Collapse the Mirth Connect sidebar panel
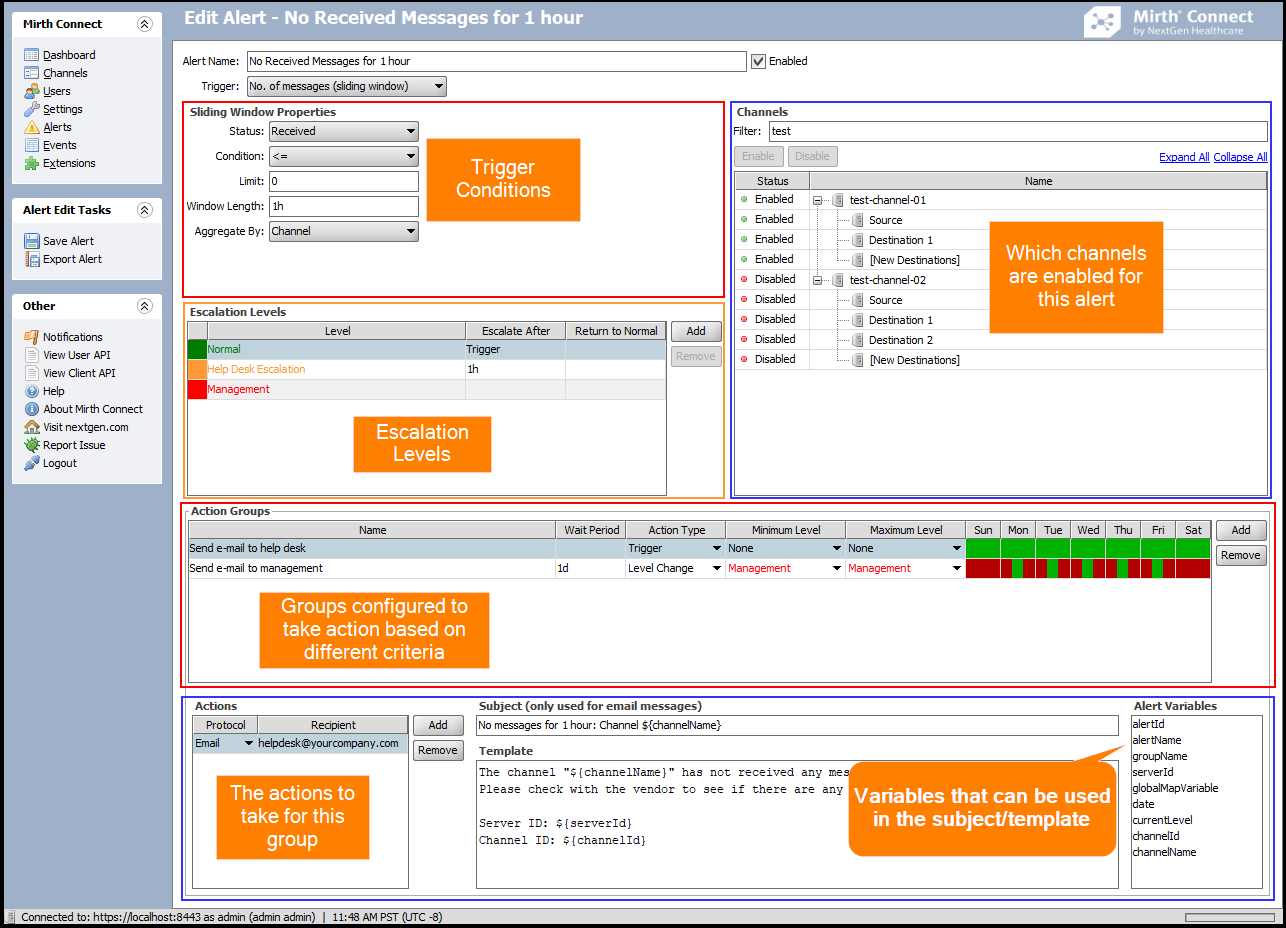Screen dimensions: 1286x928 click(x=144, y=24)
